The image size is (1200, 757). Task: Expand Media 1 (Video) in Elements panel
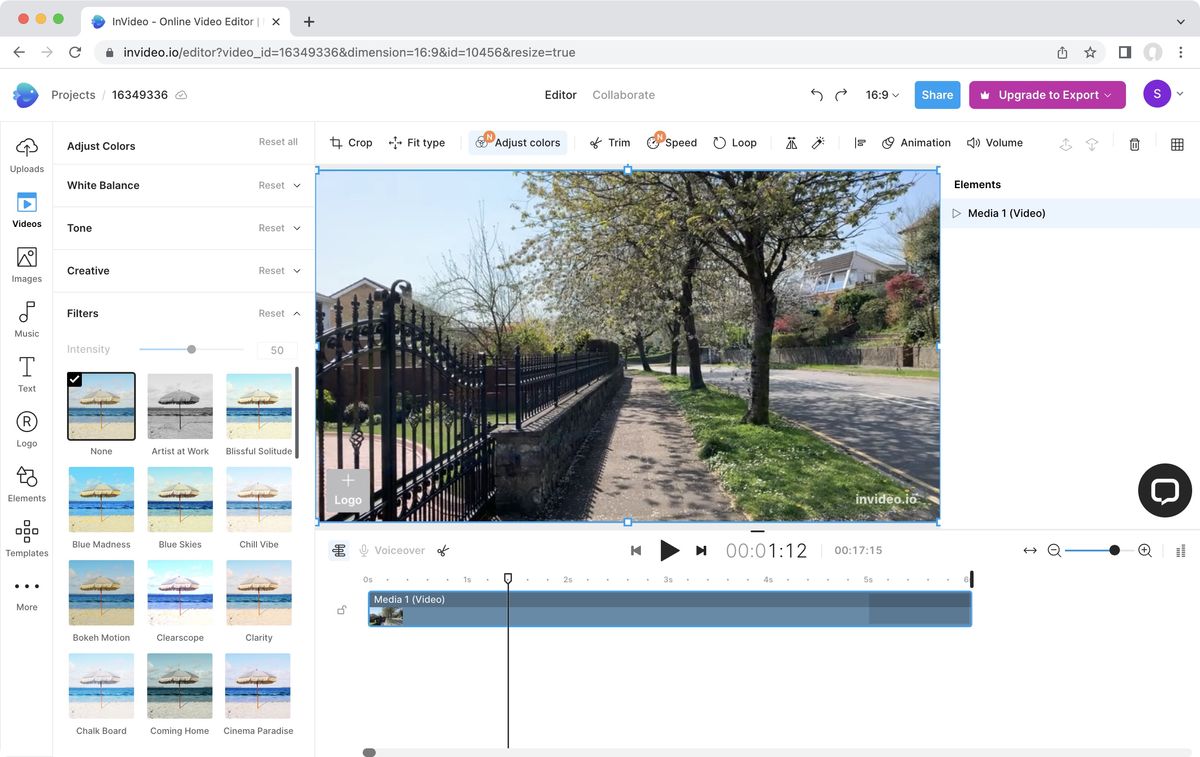pyautogui.click(x=956, y=213)
